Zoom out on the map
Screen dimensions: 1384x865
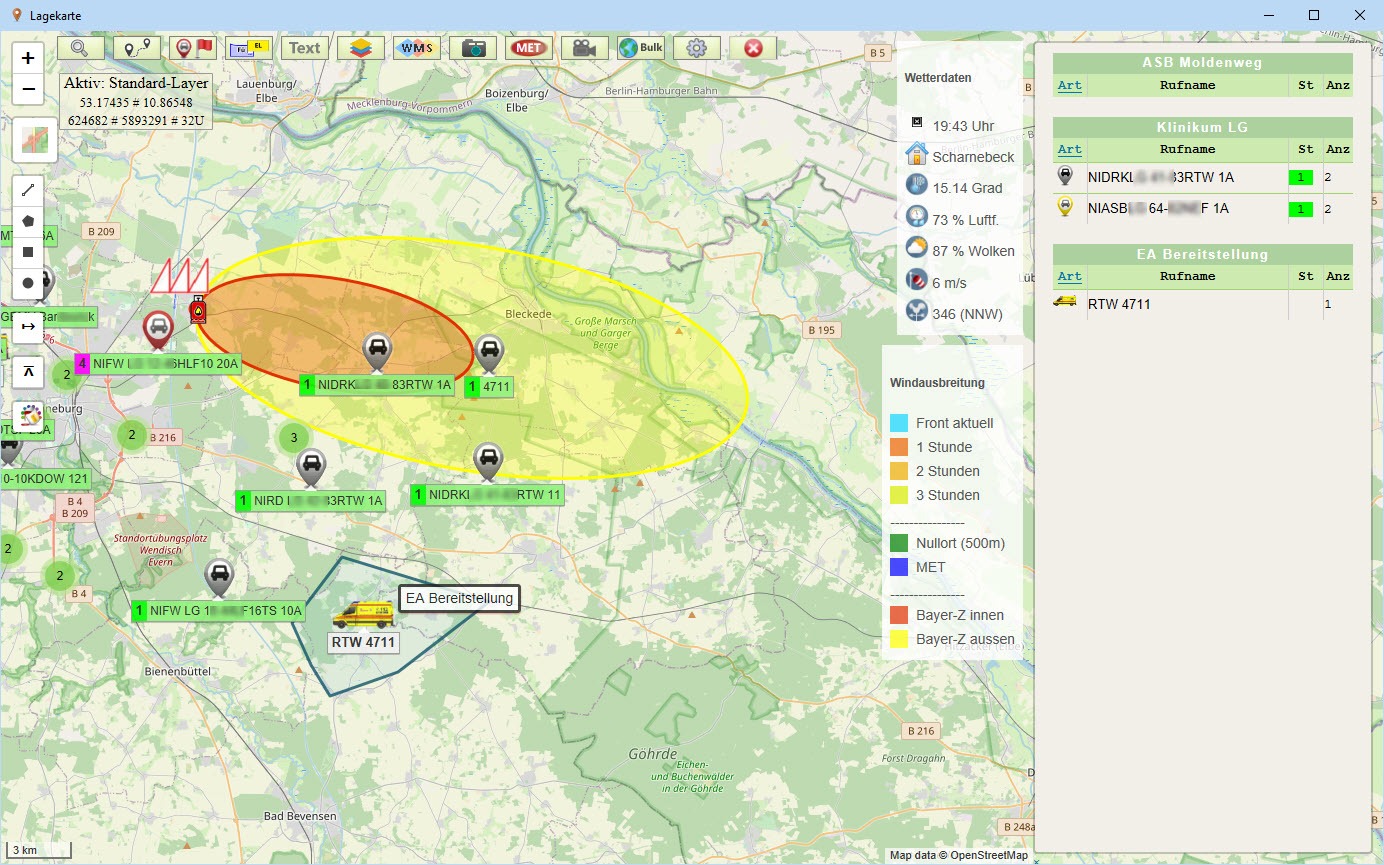(28, 89)
